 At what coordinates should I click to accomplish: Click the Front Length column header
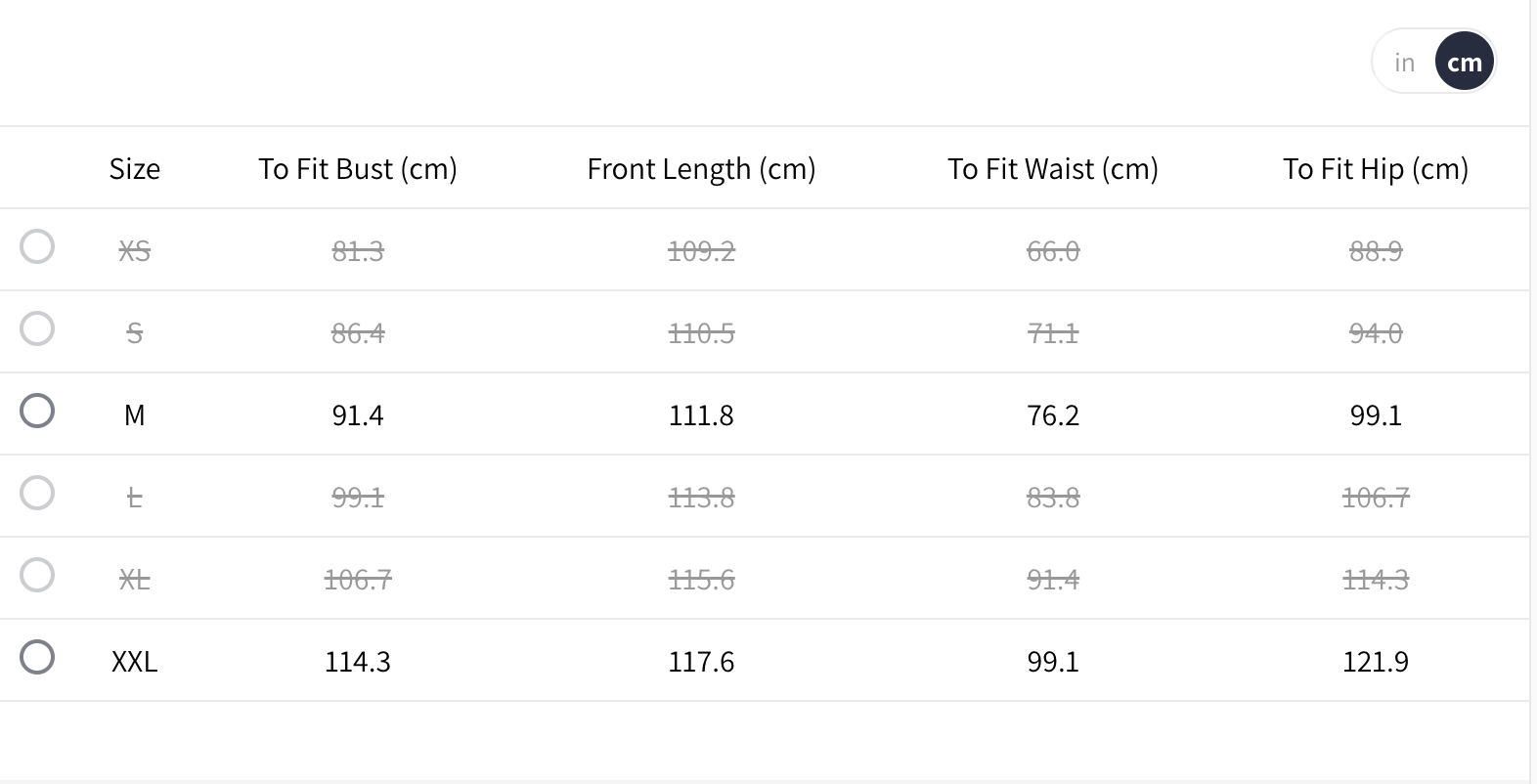coord(701,169)
